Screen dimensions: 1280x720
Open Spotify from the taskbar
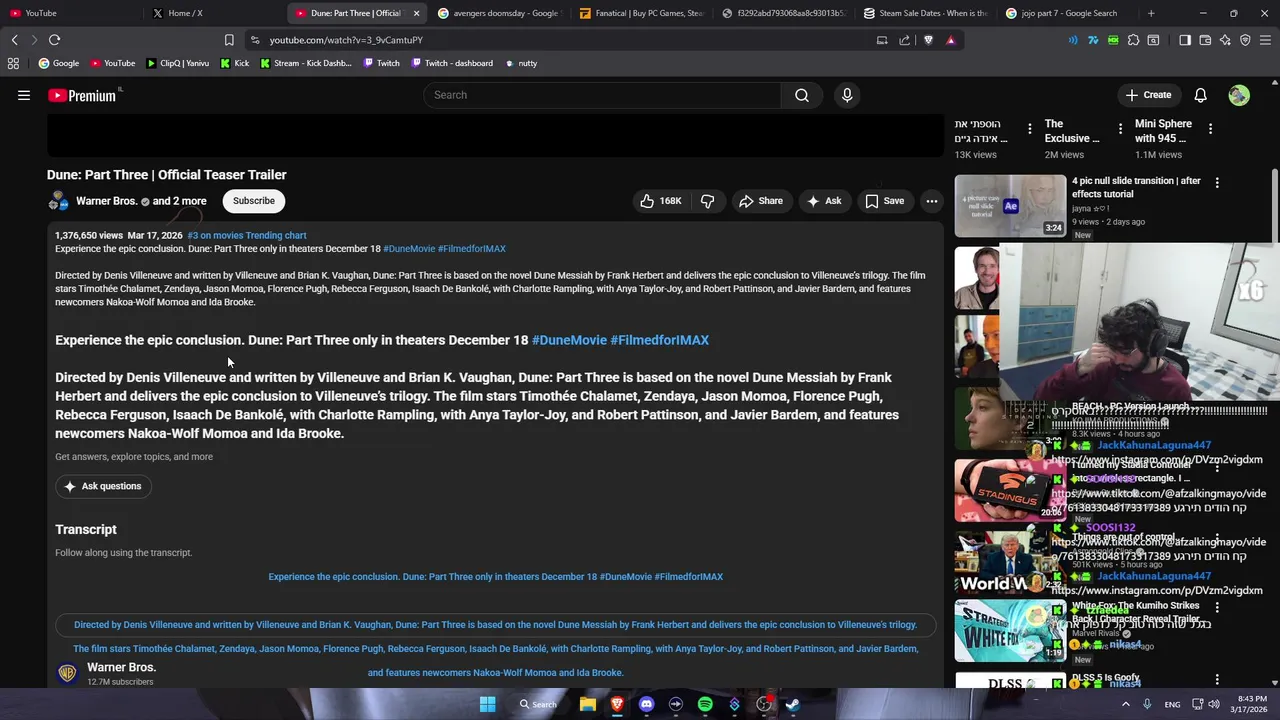coord(705,704)
